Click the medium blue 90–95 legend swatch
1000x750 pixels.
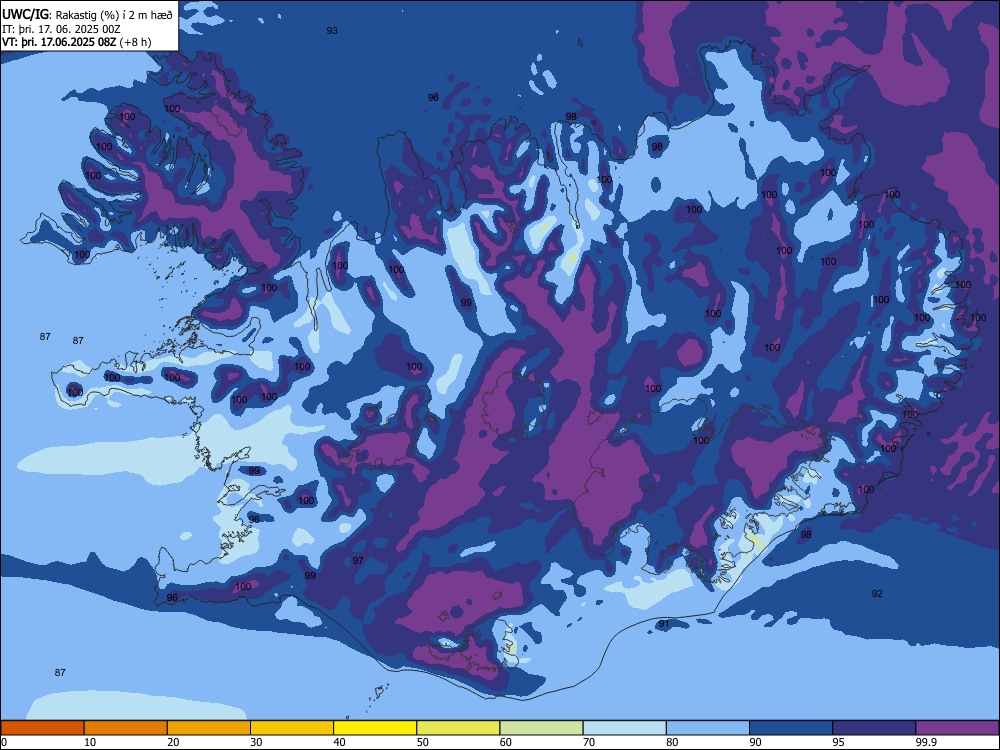click(x=791, y=728)
